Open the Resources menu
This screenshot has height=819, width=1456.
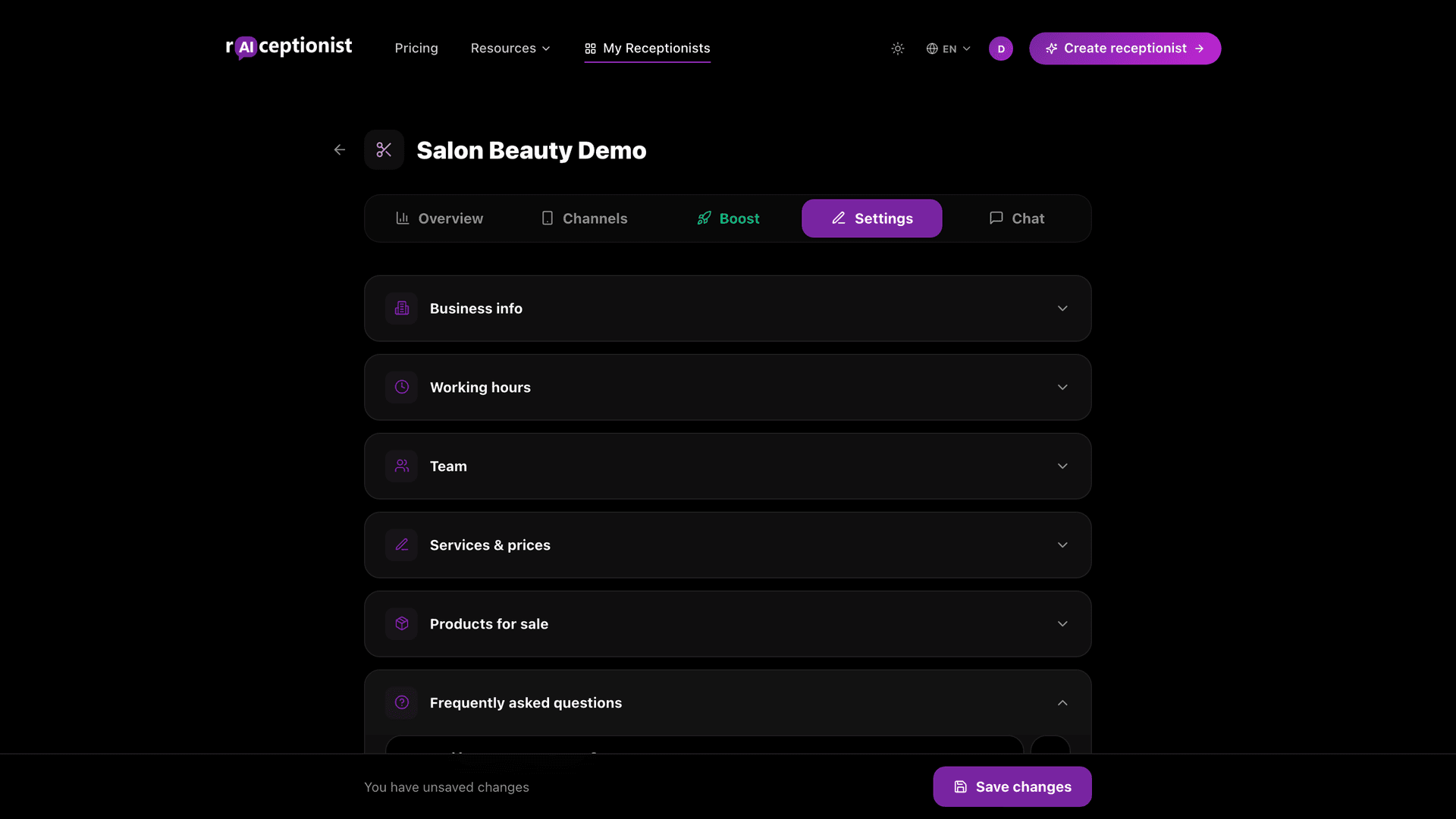(x=510, y=49)
